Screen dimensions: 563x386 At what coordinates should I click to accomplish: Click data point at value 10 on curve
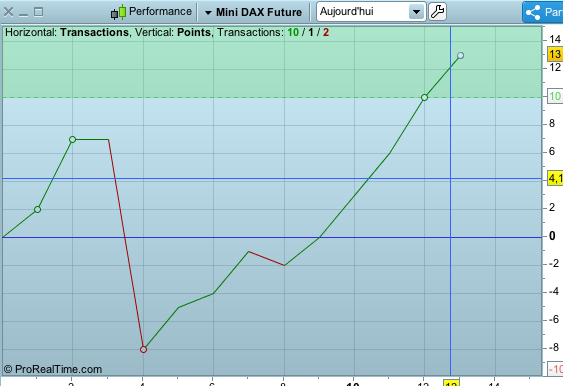click(x=424, y=97)
